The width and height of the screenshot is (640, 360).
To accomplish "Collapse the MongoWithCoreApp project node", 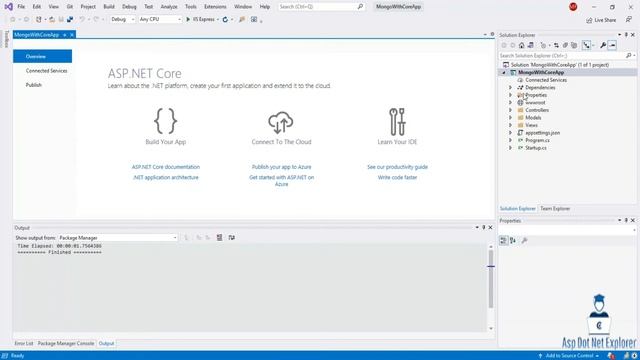I will click(504, 73).
